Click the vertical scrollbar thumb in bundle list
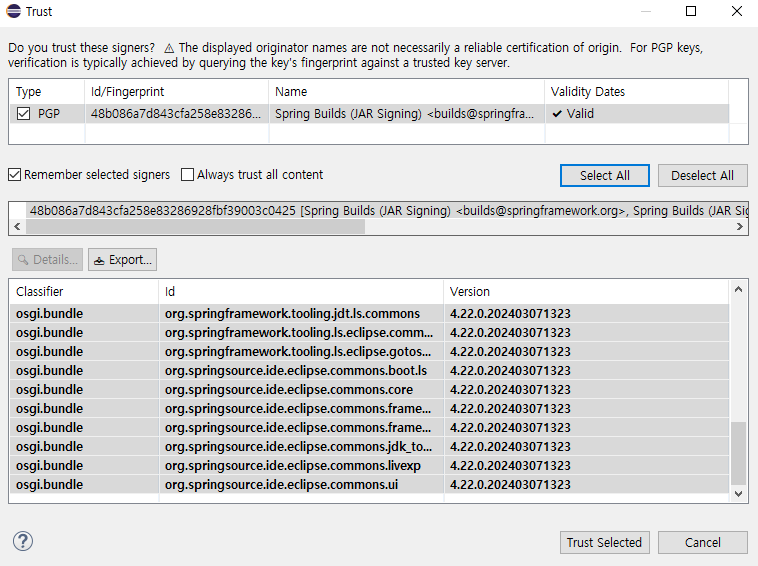Screen dimensions: 758x566 [x=738, y=453]
